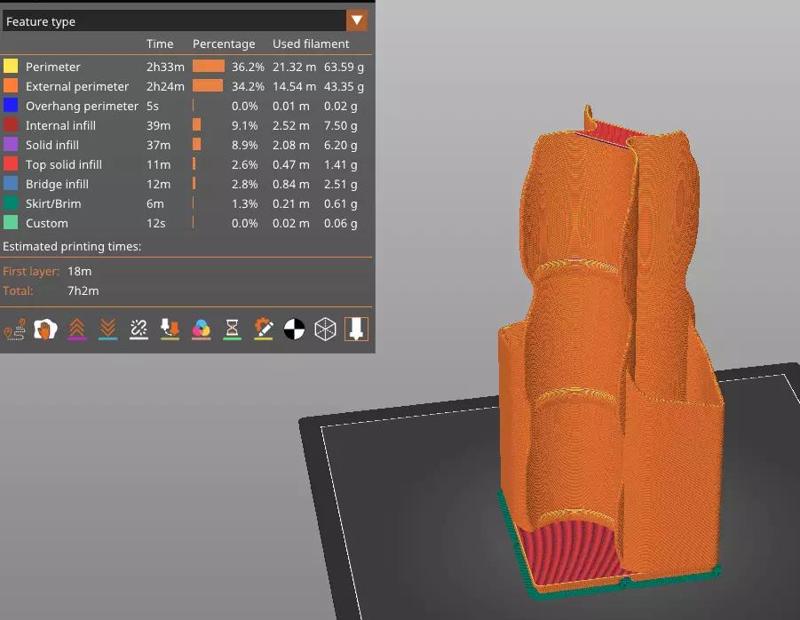The width and height of the screenshot is (800, 620).
Task: Click dark red Internal infill swatch
Action: pyautogui.click(x=11, y=125)
